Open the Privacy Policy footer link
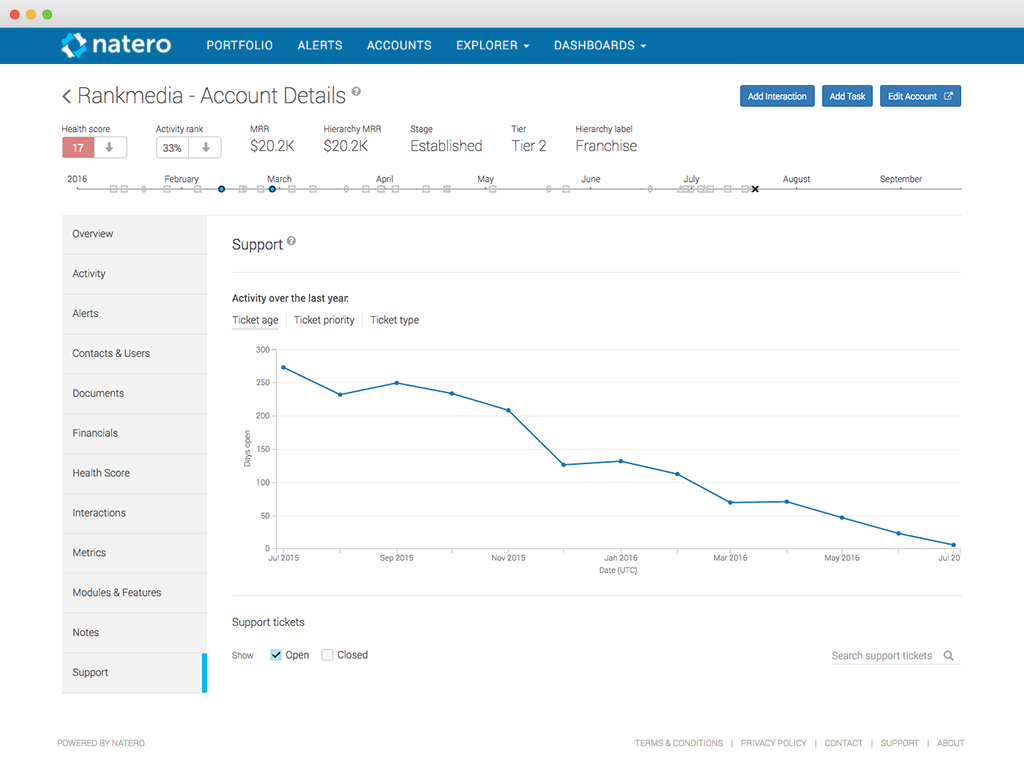The height and width of the screenshot is (768, 1024). click(774, 743)
